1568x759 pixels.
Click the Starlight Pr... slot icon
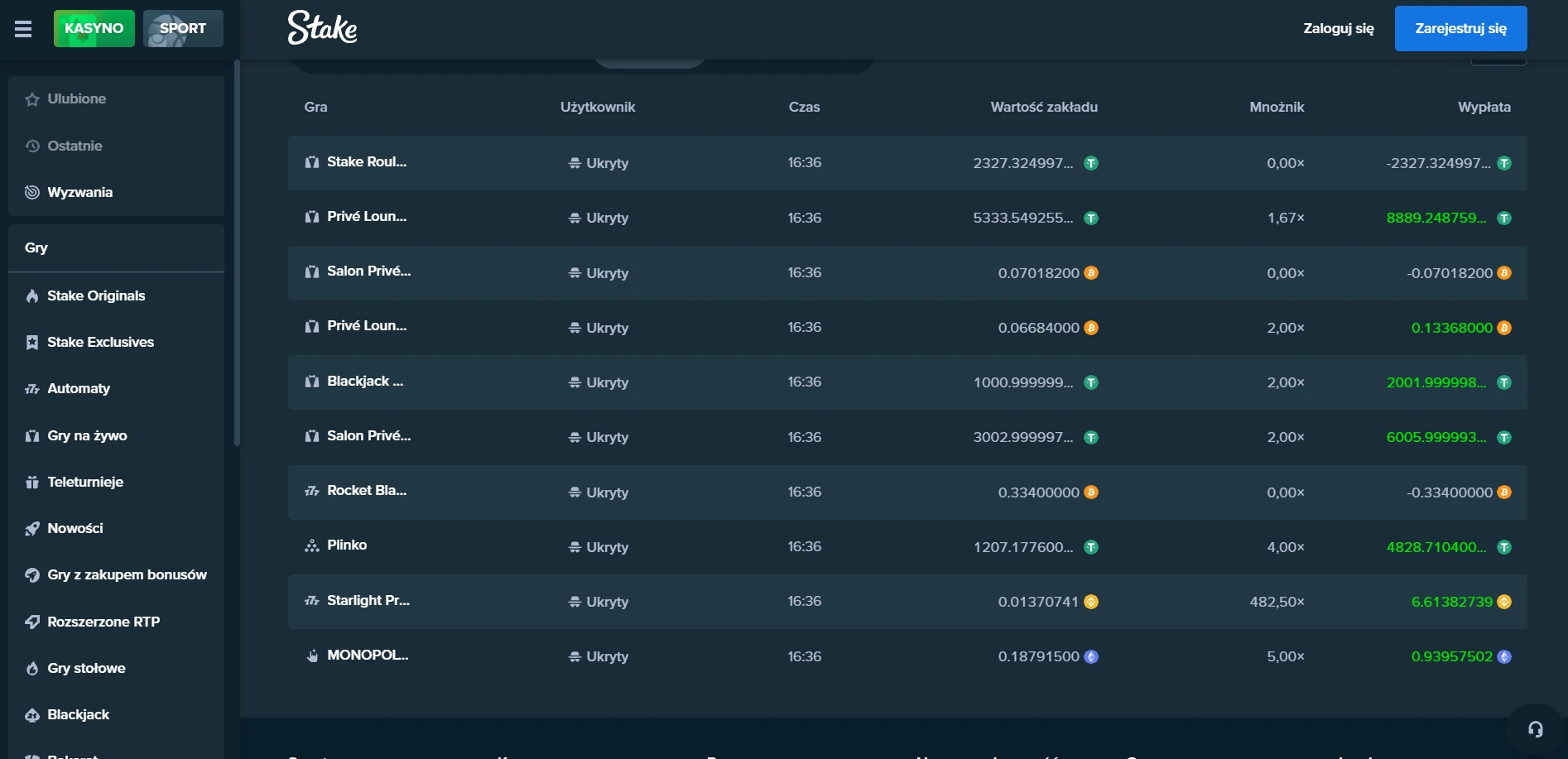click(312, 601)
